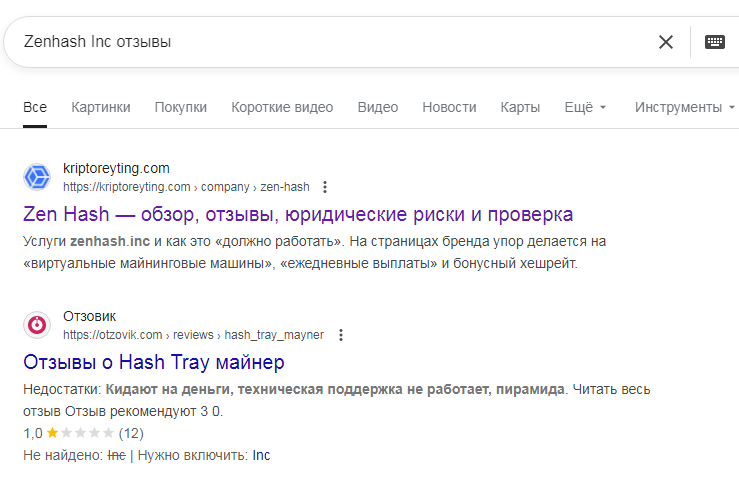Select the Видео tab
739x481 pixels.
378,107
